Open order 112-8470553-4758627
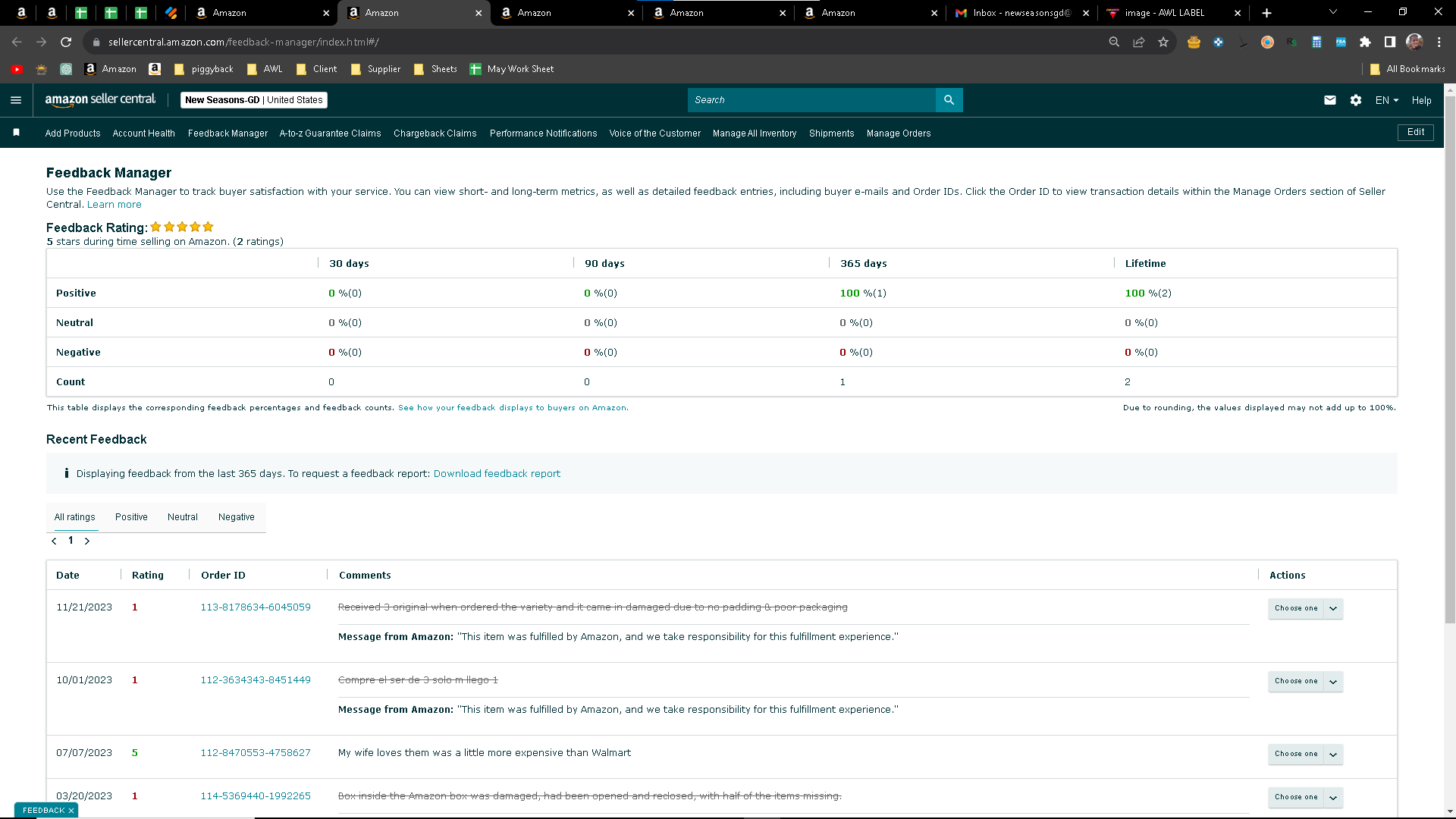The image size is (1456, 819). pos(256,753)
